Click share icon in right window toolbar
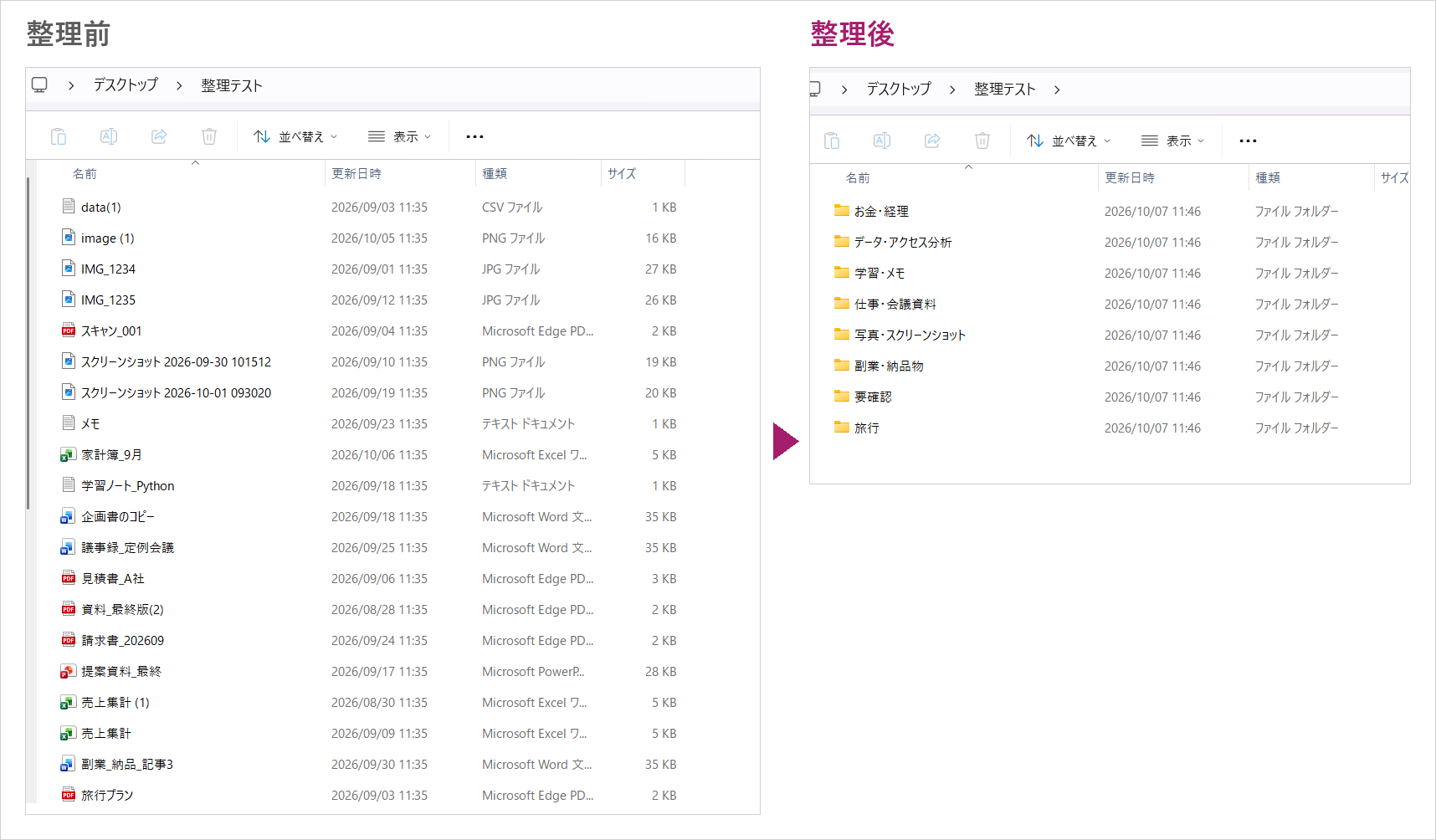 [932, 141]
